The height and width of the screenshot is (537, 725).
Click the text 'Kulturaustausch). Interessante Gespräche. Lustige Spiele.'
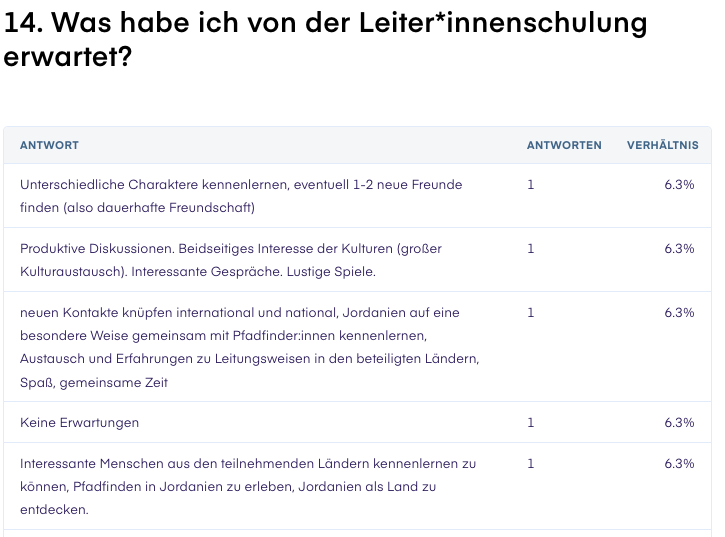(x=198, y=272)
